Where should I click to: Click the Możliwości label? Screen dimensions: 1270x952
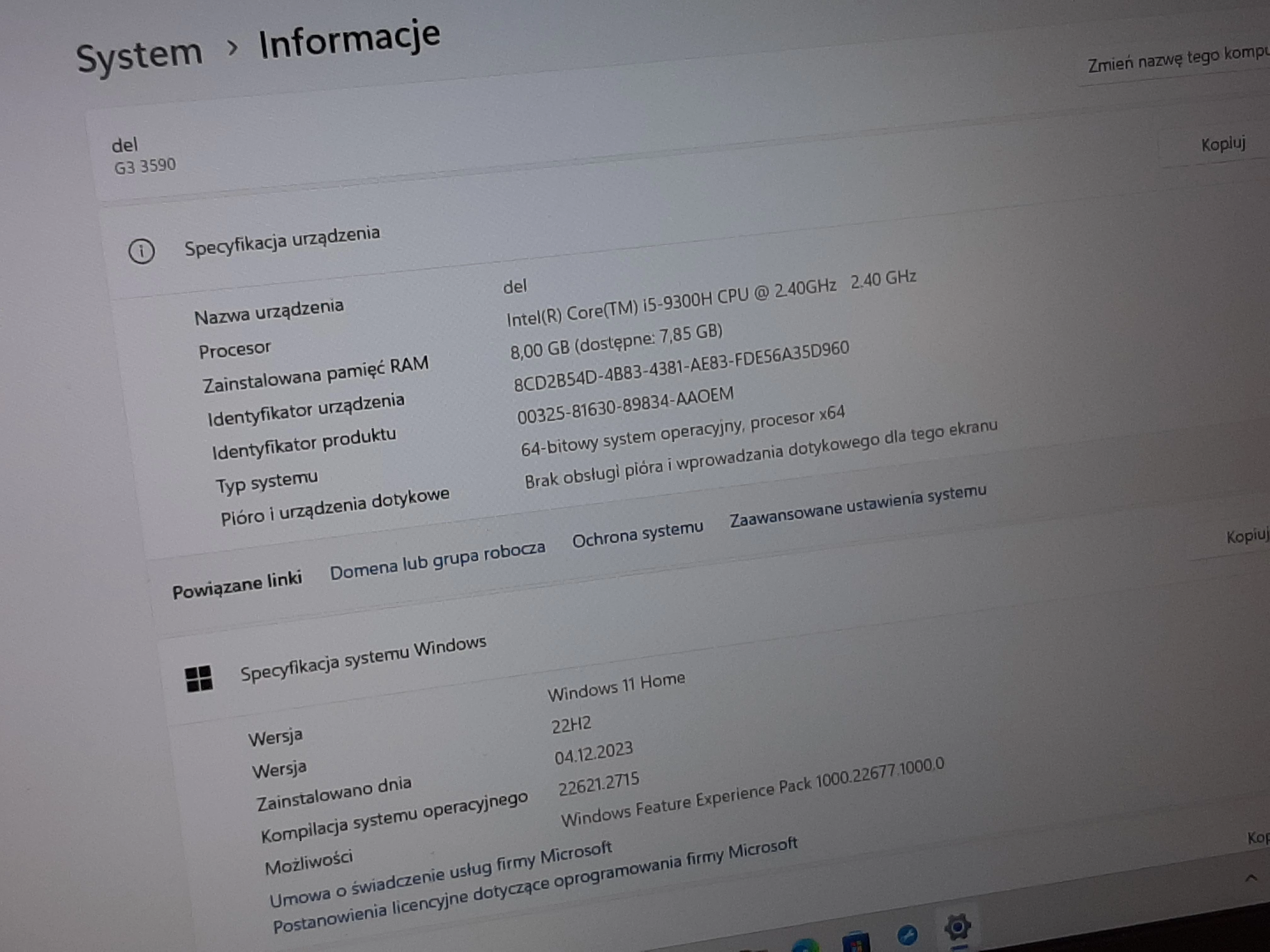[x=308, y=863]
